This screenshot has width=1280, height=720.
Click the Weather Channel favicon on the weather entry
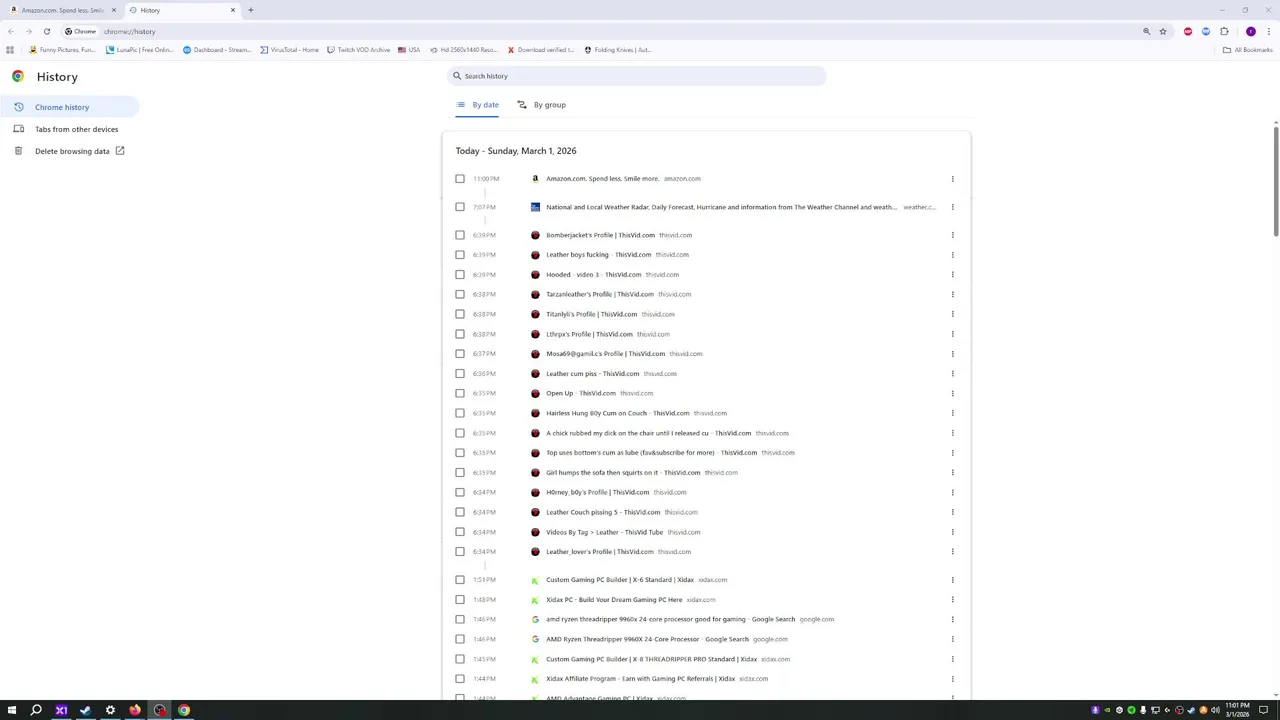pyautogui.click(x=535, y=207)
